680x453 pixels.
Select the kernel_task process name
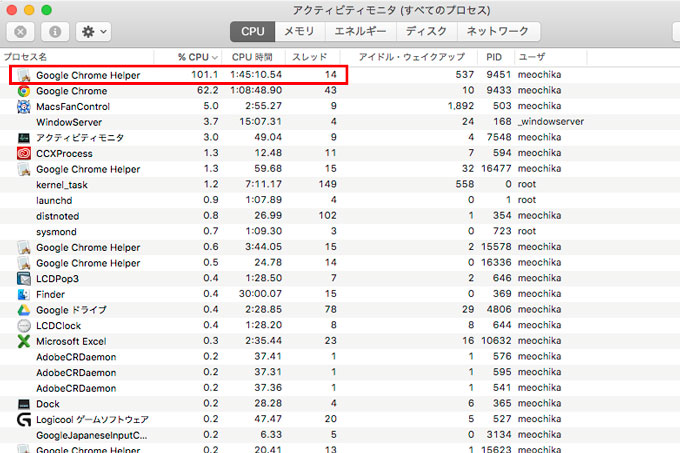pyautogui.click(x=62, y=185)
